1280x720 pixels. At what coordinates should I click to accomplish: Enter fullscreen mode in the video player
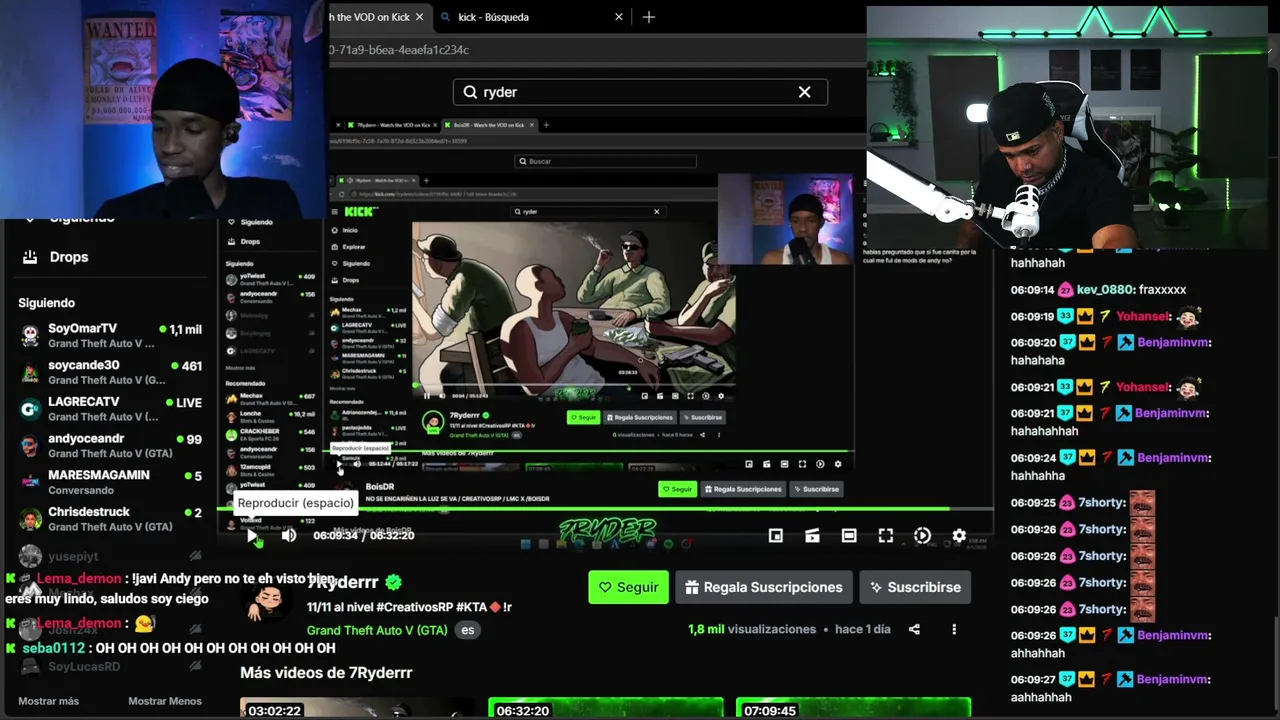coord(886,536)
